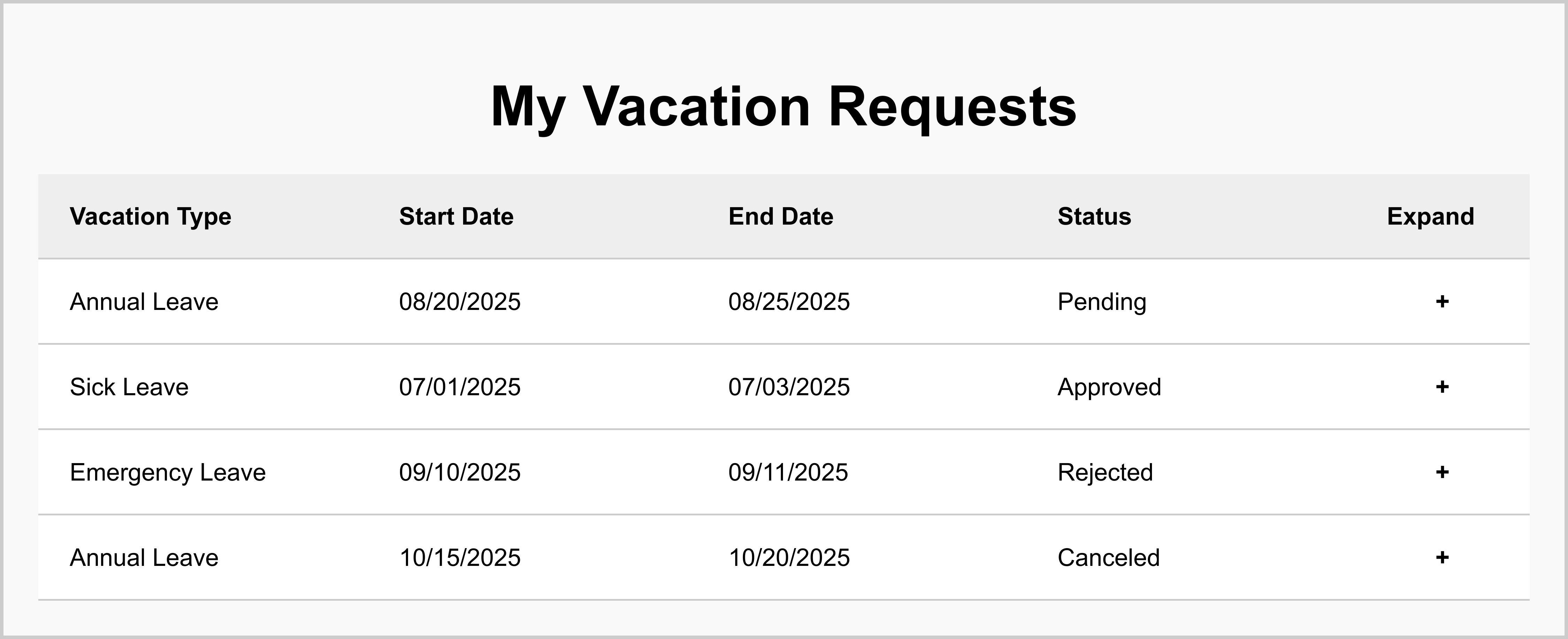Image resolution: width=1568 pixels, height=639 pixels.
Task: Click start date 09/10/2025
Action: coord(460,472)
